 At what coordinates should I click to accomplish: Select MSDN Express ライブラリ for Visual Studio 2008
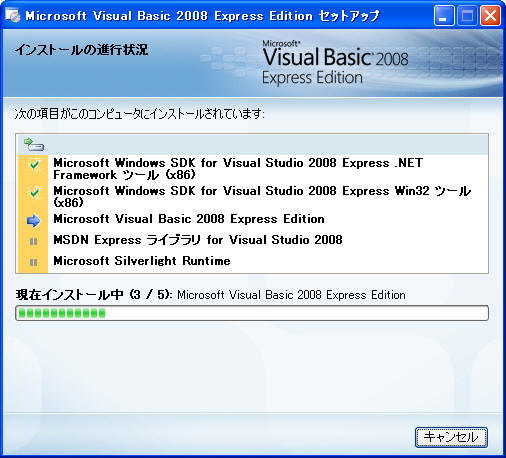[198, 240]
